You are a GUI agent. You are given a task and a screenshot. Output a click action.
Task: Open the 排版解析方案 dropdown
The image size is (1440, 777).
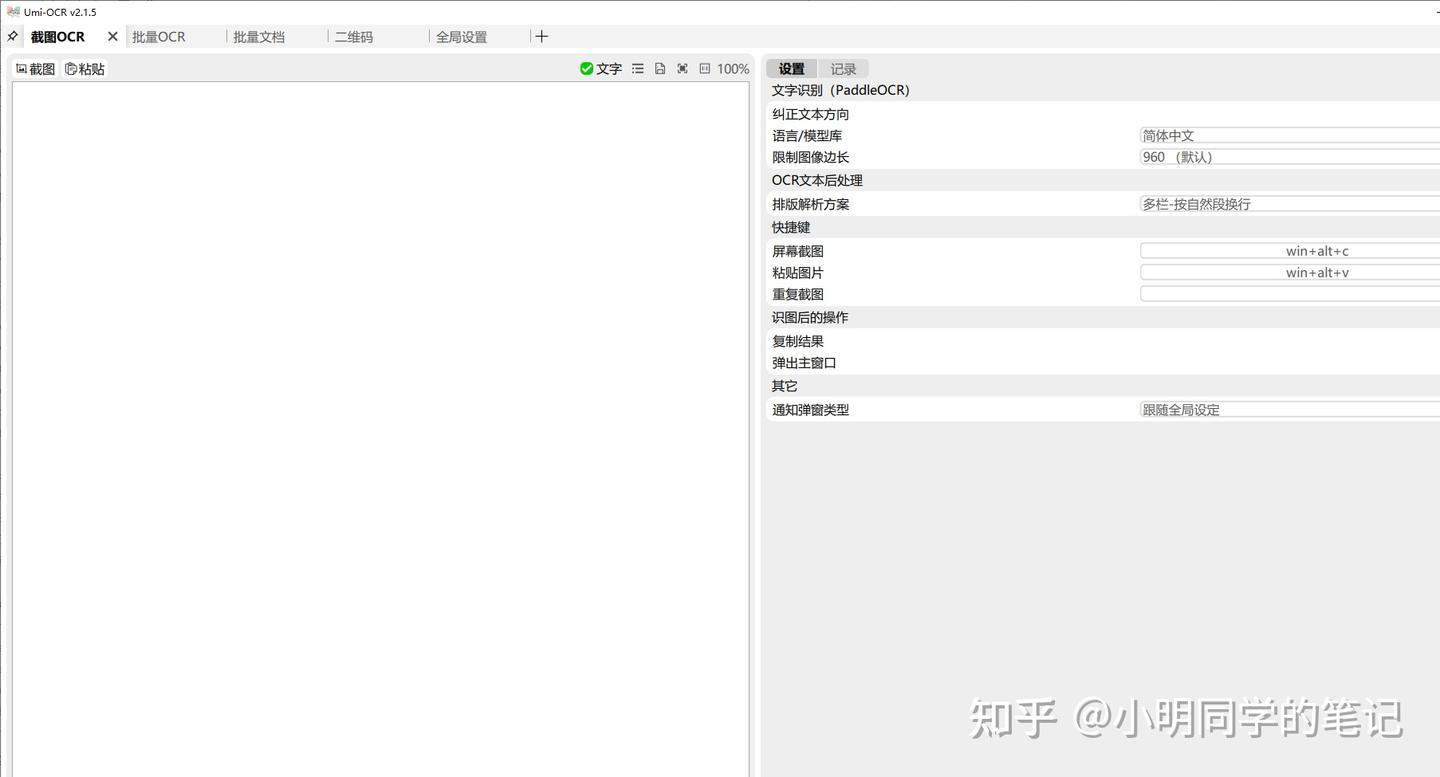[1290, 204]
